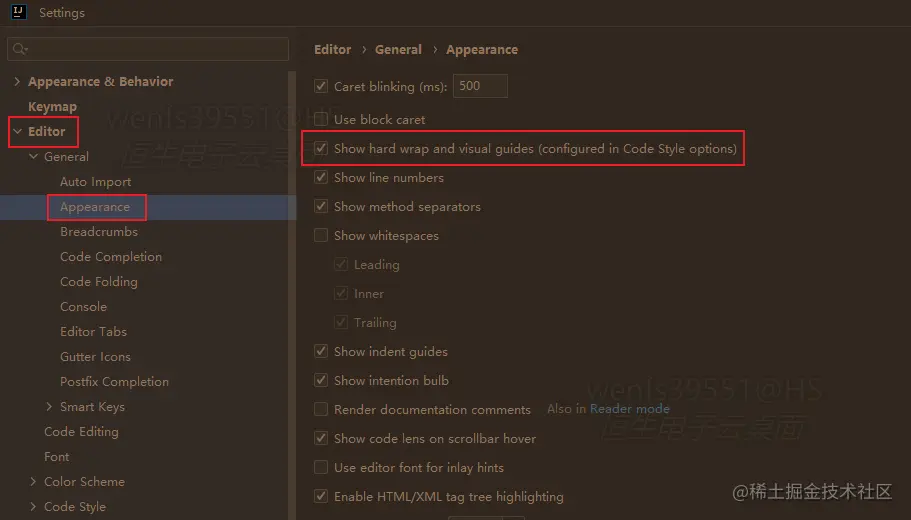Viewport: 911px width, 520px height.
Task: Click the IntelliJ IDEA logo icon
Action: click(x=18, y=12)
